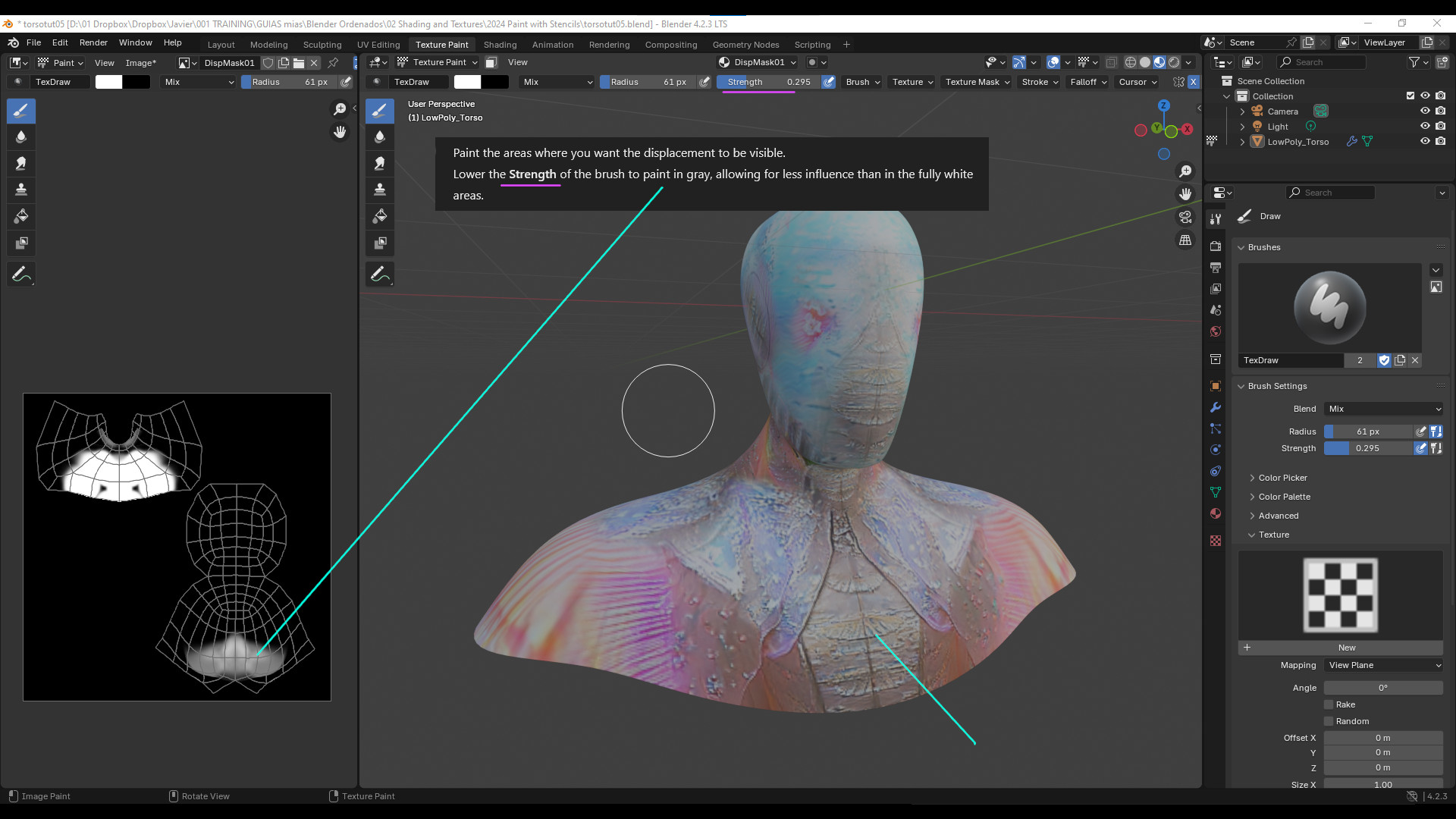Toggle Strength pressure sensitivity in viewport header
The height and width of the screenshot is (819, 1456).
pyautogui.click(x=829, y=82)
